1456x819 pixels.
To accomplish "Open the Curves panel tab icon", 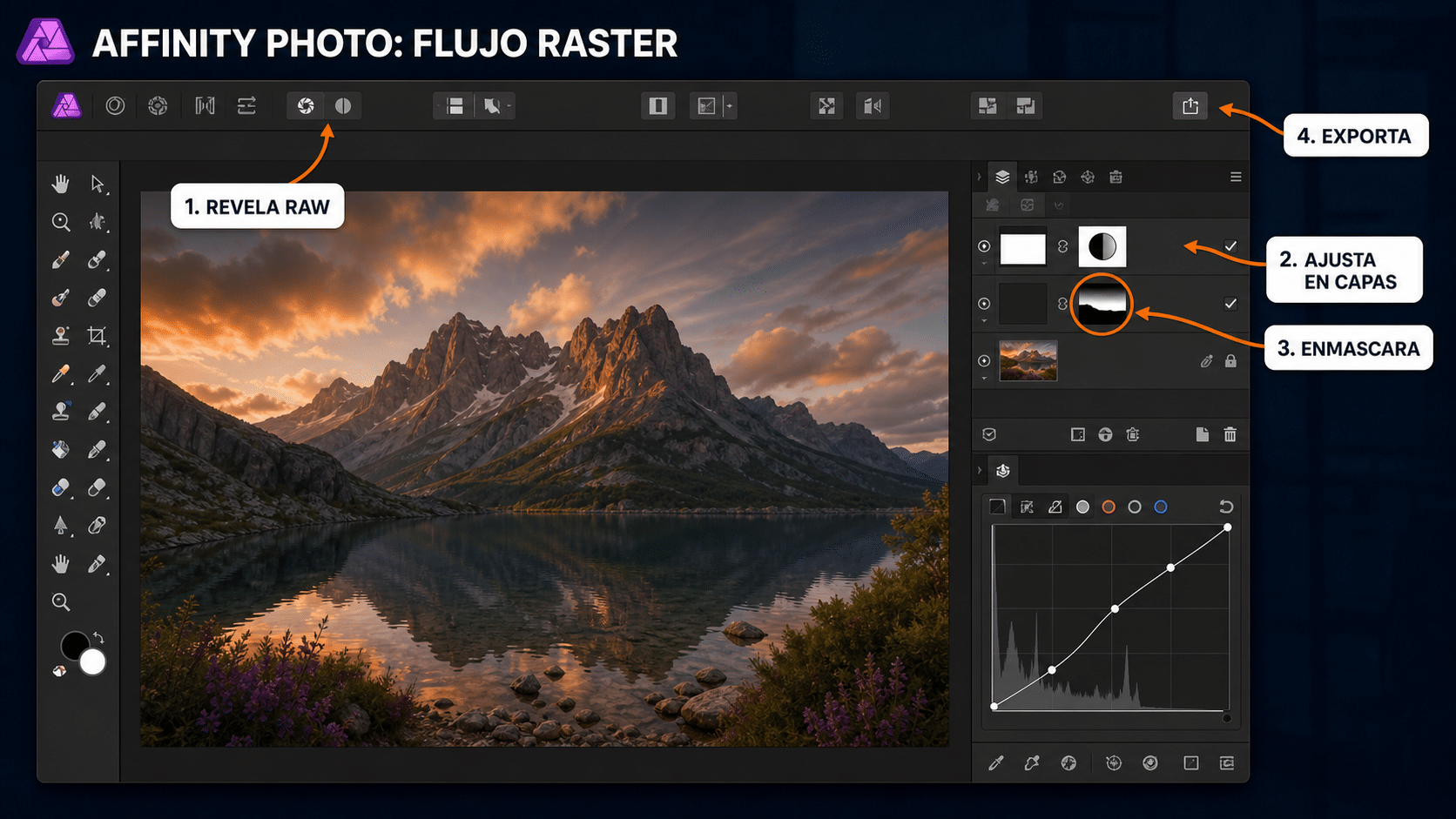I will click(x=1003, y=471).
